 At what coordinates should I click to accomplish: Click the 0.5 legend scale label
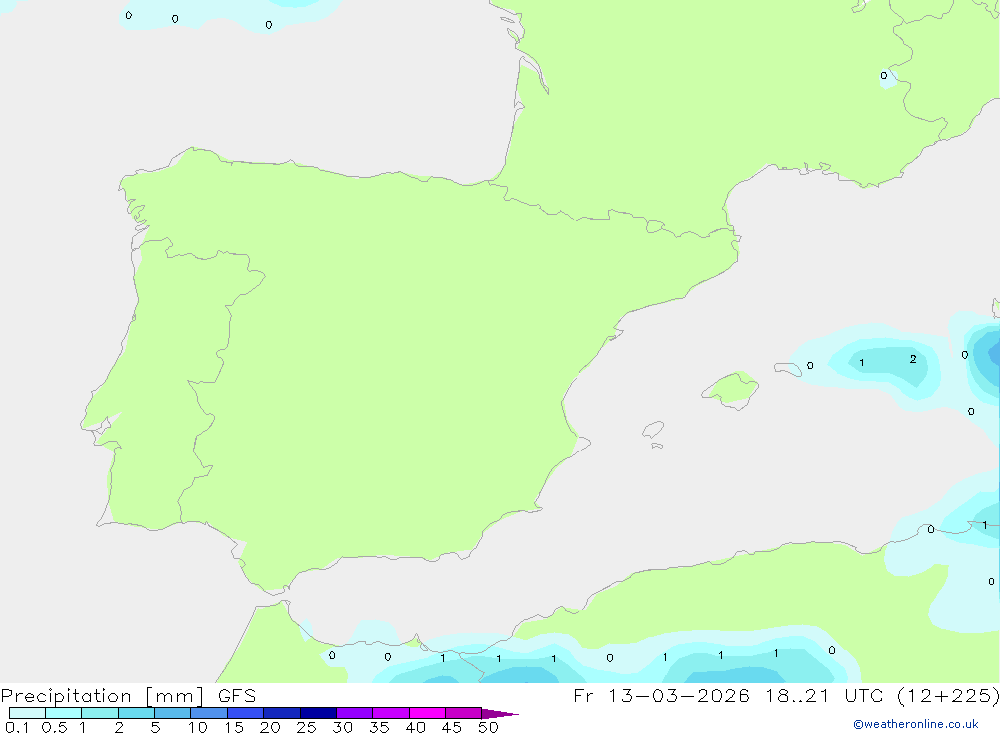tap(54, 727)
